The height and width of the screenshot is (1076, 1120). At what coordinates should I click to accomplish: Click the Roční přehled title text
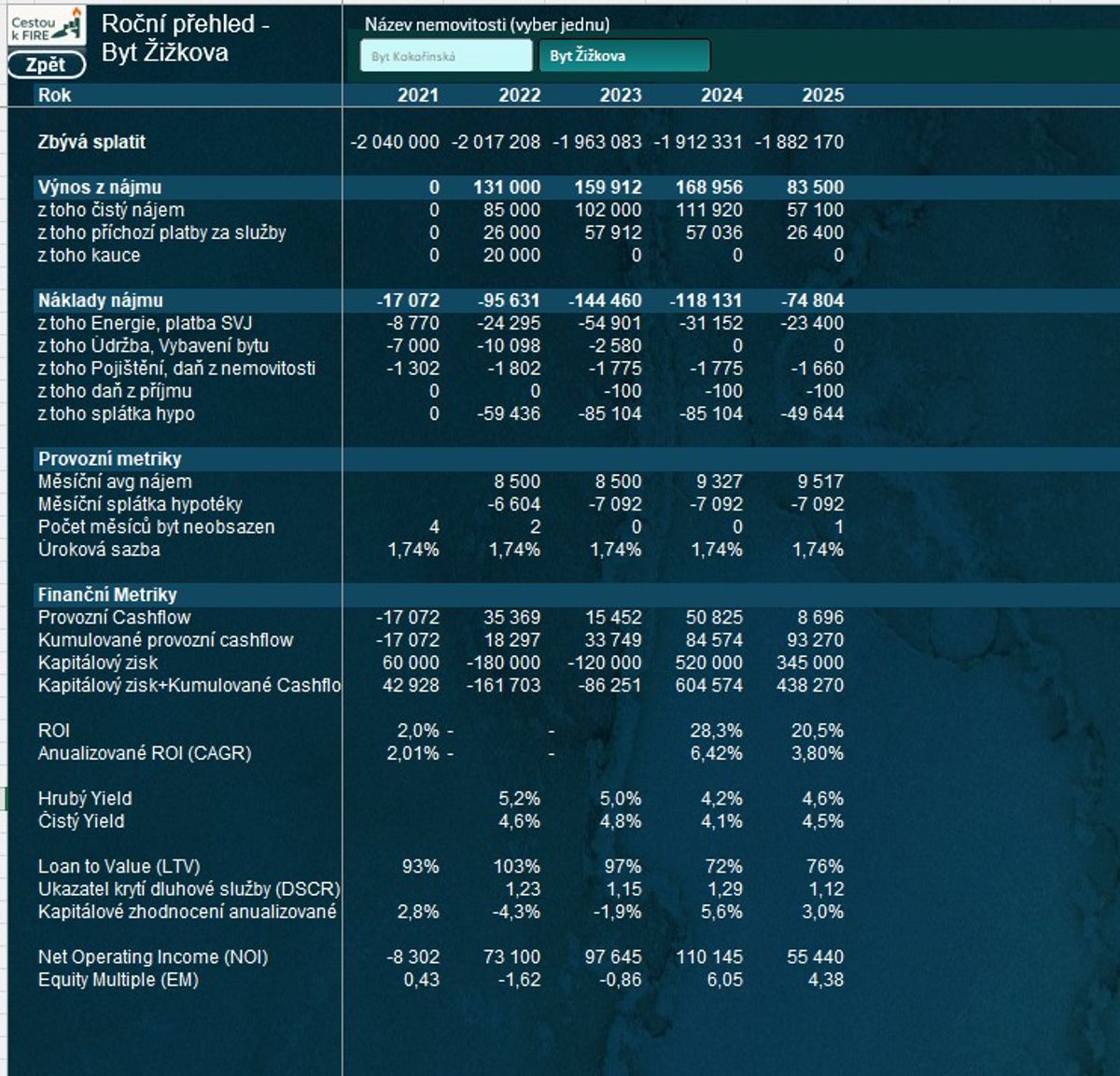coord(185,38)
